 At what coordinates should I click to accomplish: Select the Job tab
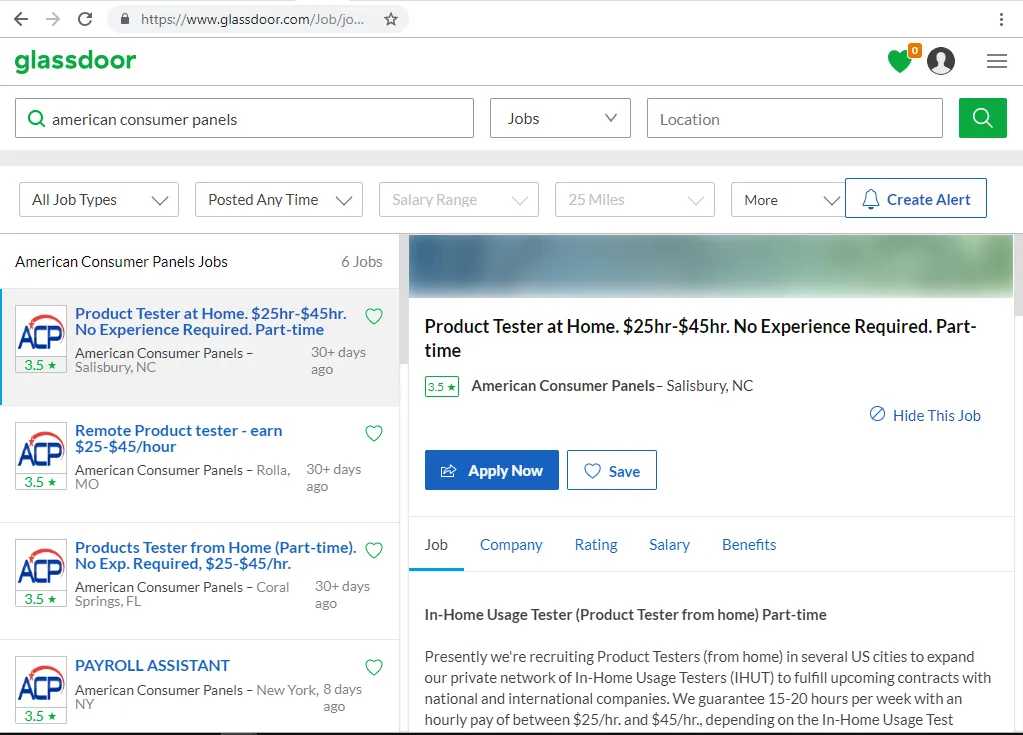tap(436, 545)
